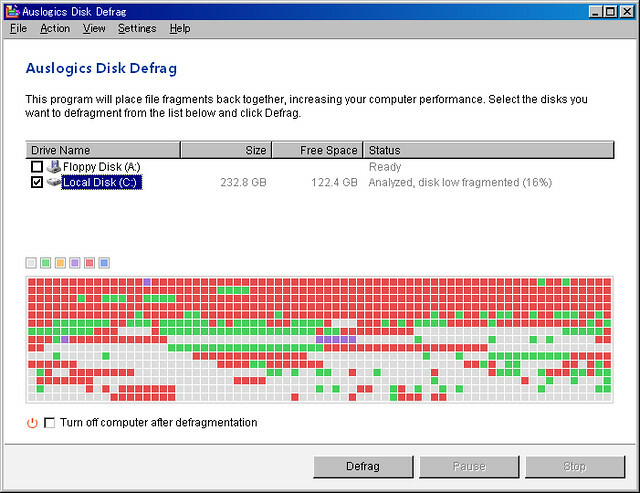This screenshot has width=640, height=493.
Task: Click the Status column header
Action: click(x=487, y=150)
